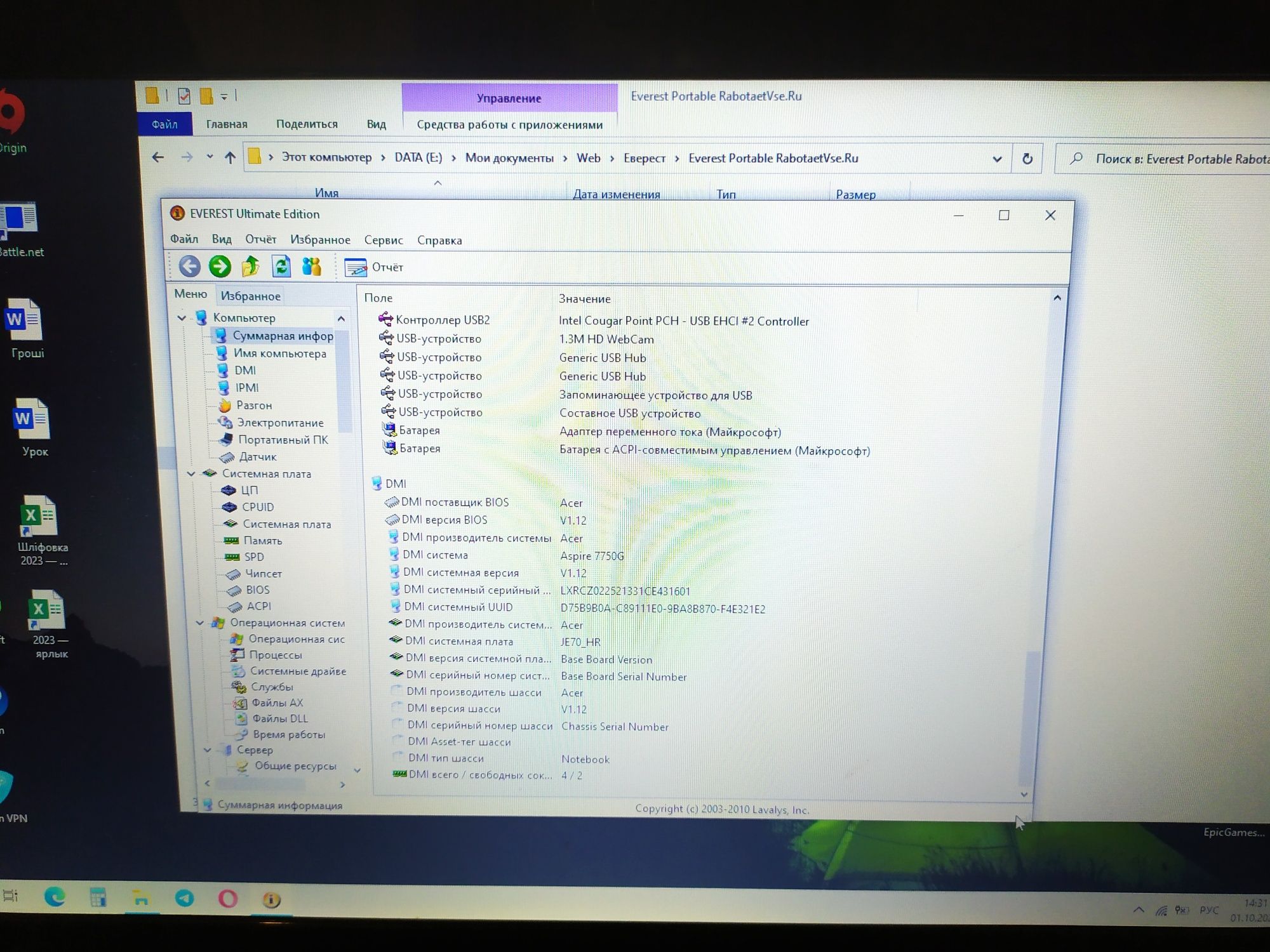
Task: Open the Сервис menu in EVEREST
Action: [x=384, y=240]
